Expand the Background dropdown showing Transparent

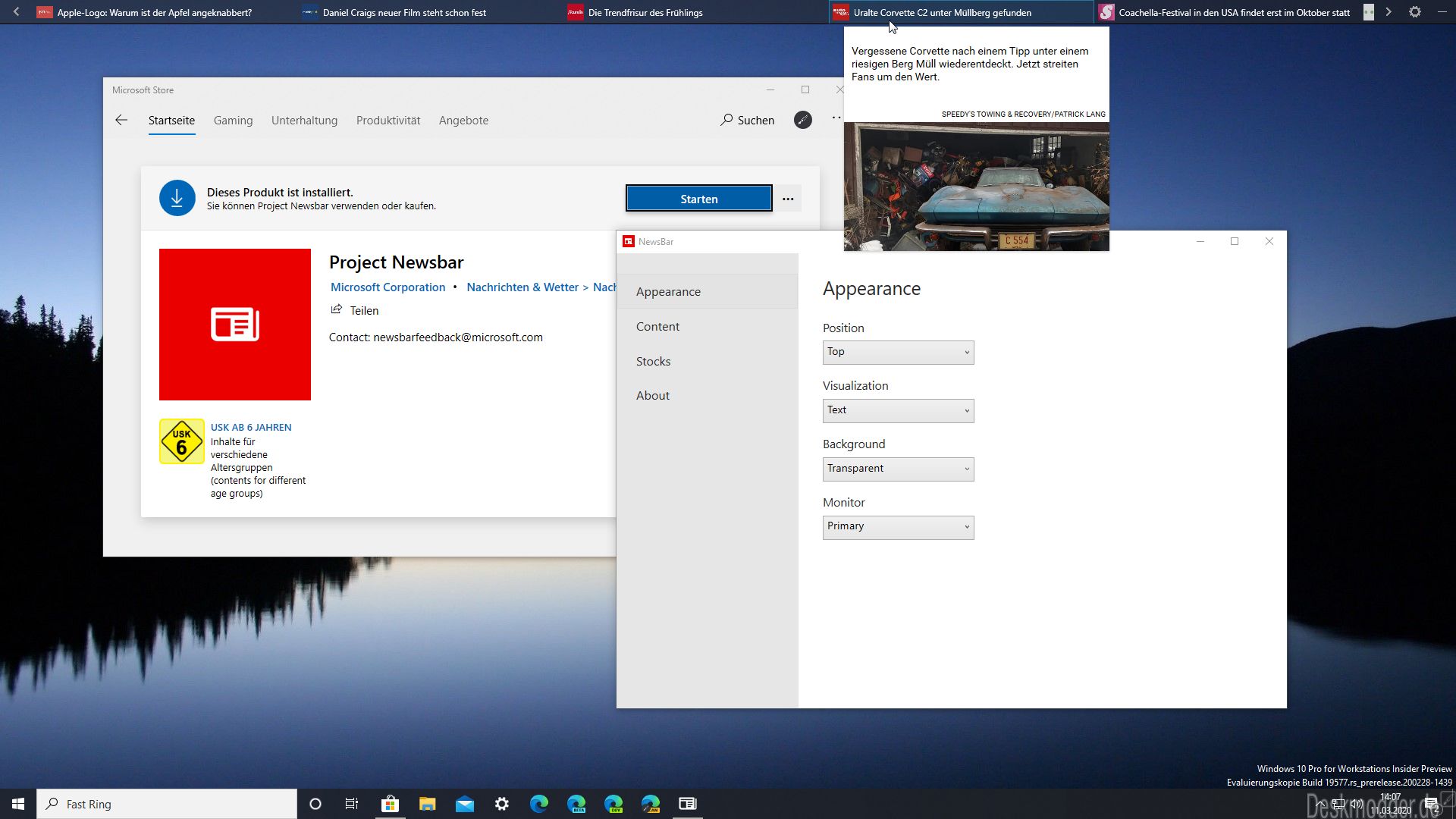coord(898,469)
